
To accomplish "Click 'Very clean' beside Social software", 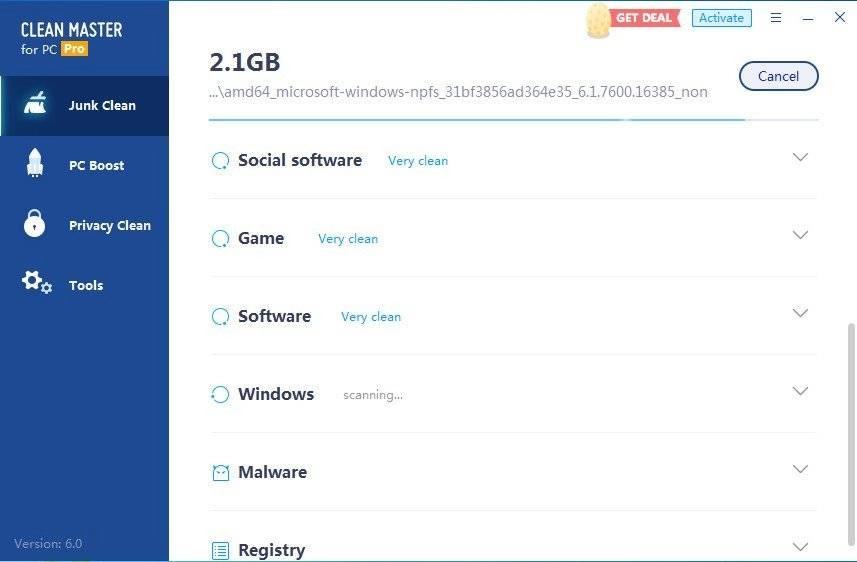I will 418,161.
